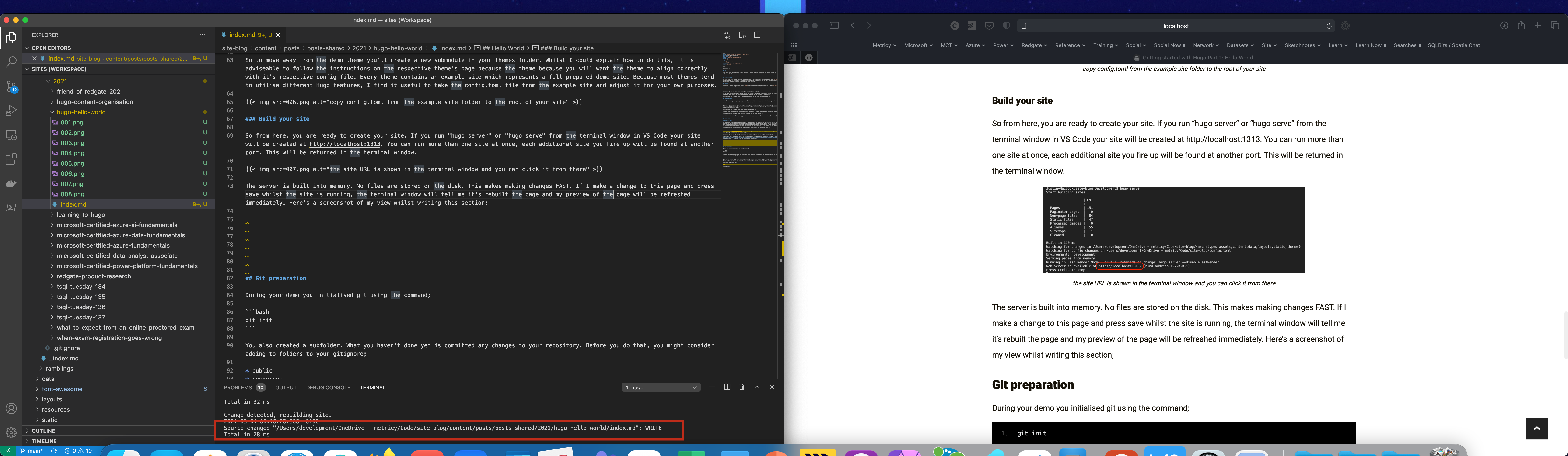This screenshot has width=1568, height=456.
Task: Open a new tab in Safari
Action: (x=1538, y=26)
